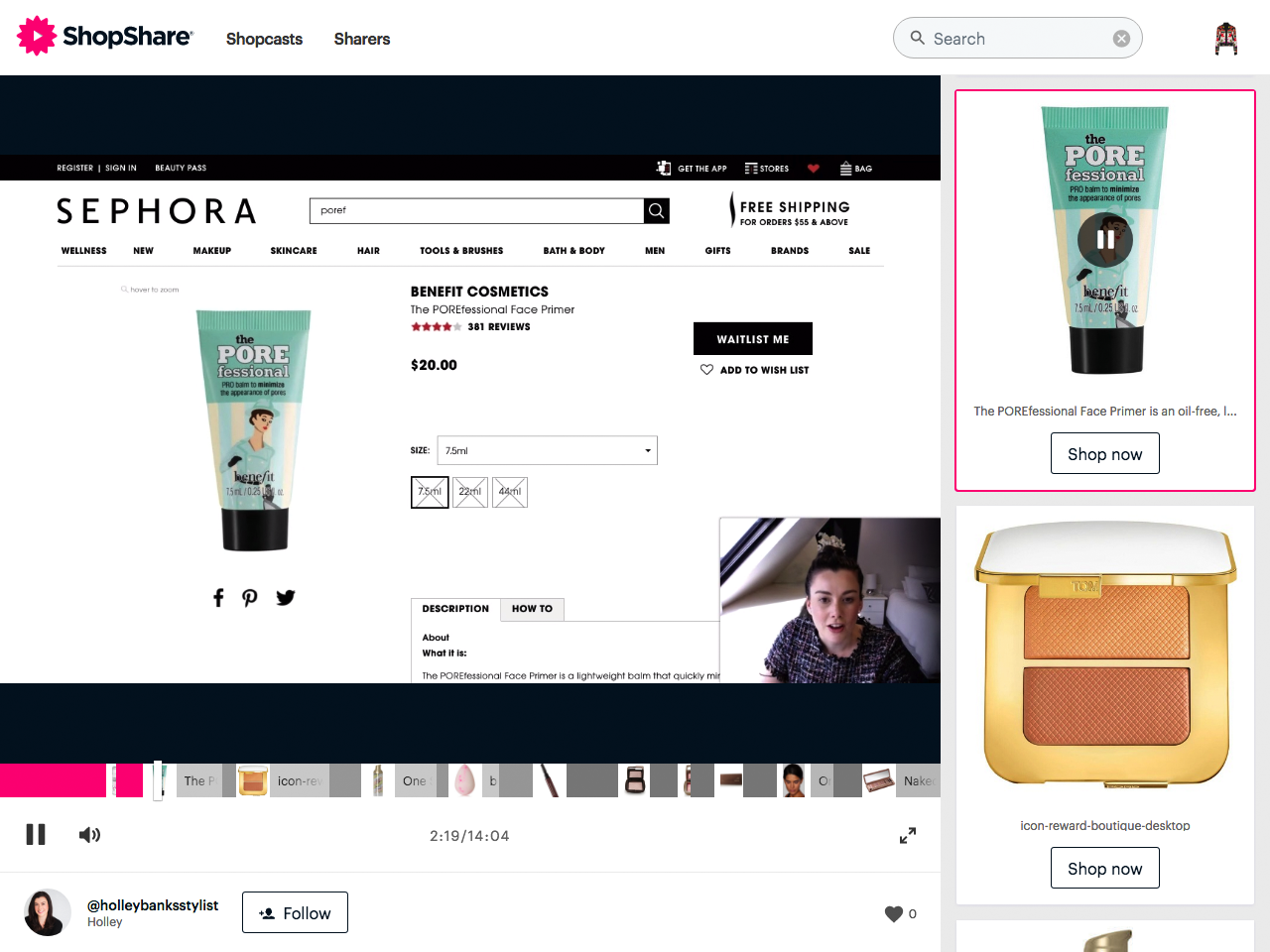Click the white playhead marker on the timeline
Image resolution: width=1270 pixels, height=952 pixels.
(x=158, y=780)
